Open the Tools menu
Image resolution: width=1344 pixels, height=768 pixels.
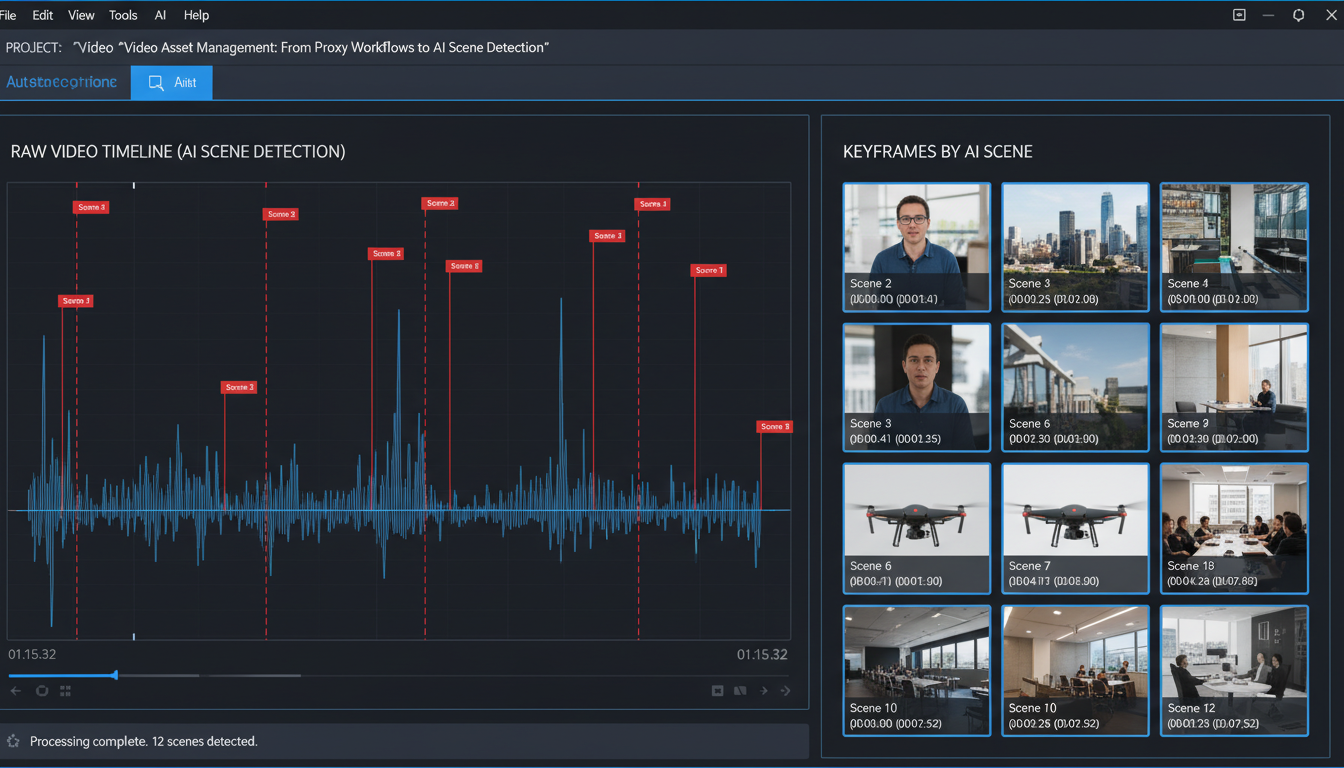123,15
